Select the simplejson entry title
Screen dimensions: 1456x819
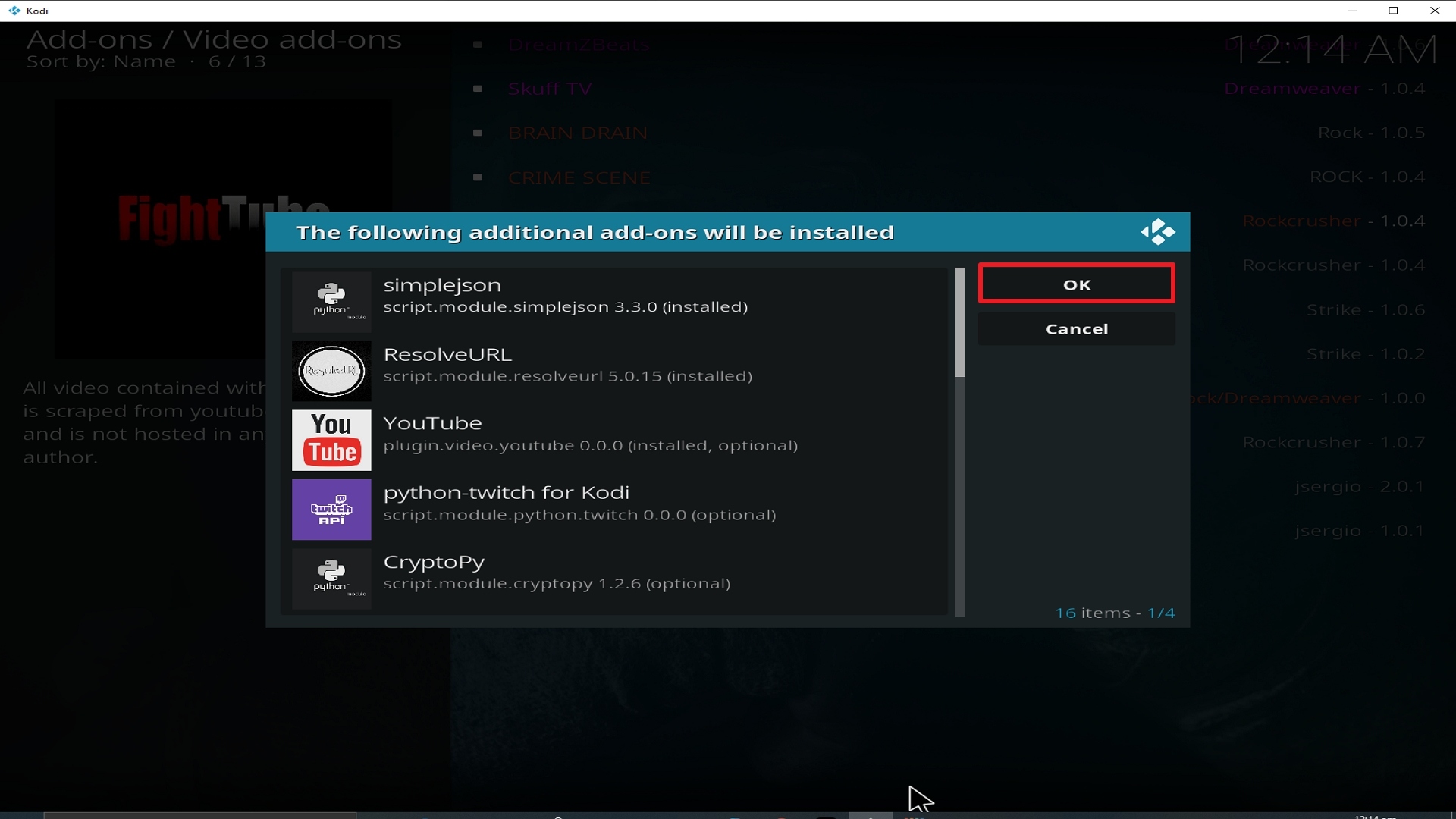(x=442, y=285)
